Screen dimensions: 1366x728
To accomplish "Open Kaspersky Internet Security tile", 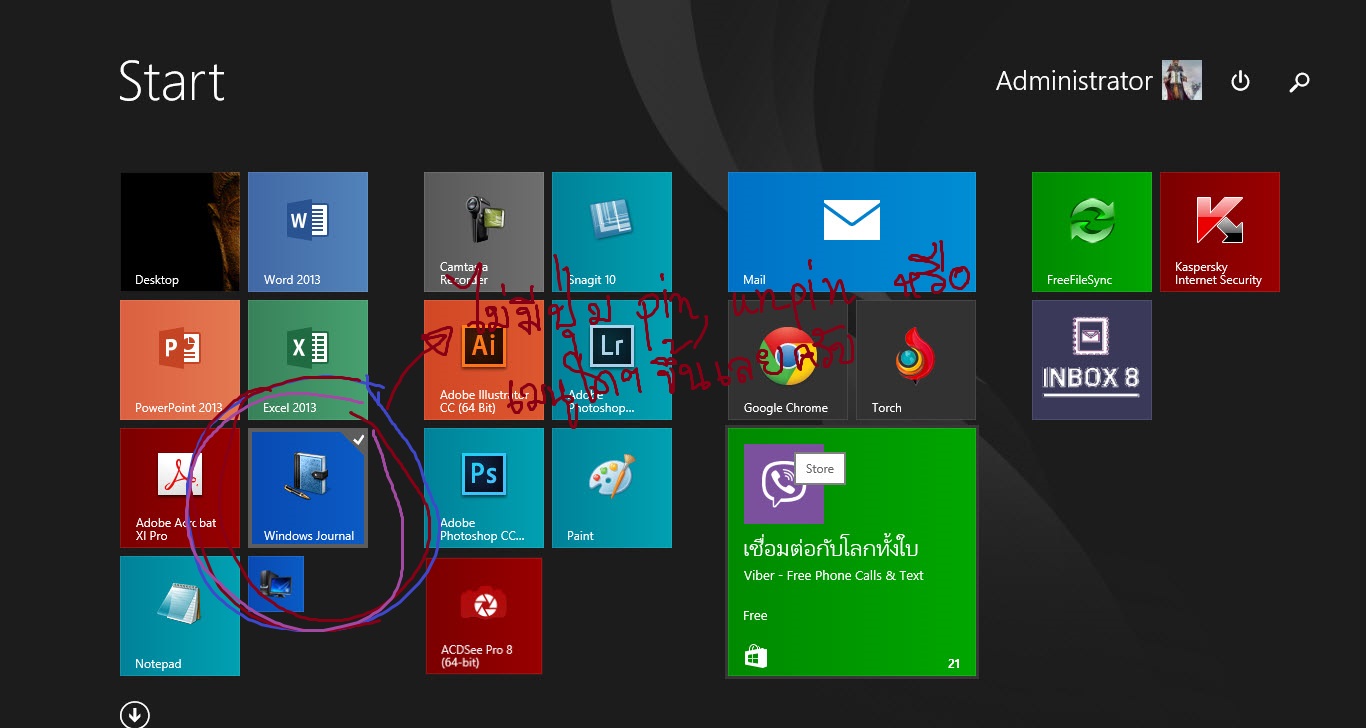I will pos(1220,232).
